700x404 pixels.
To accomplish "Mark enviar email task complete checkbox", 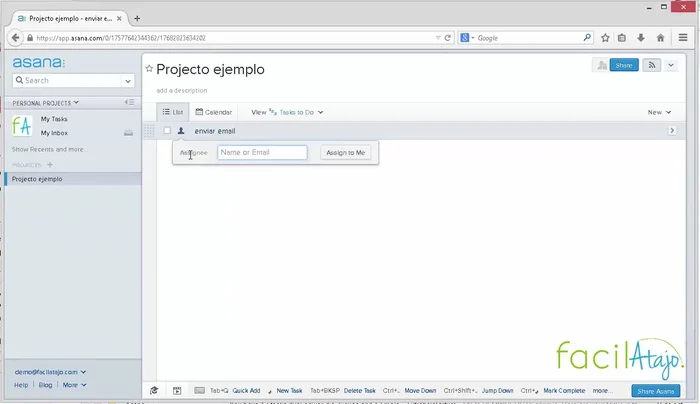I will coord(167,131).
